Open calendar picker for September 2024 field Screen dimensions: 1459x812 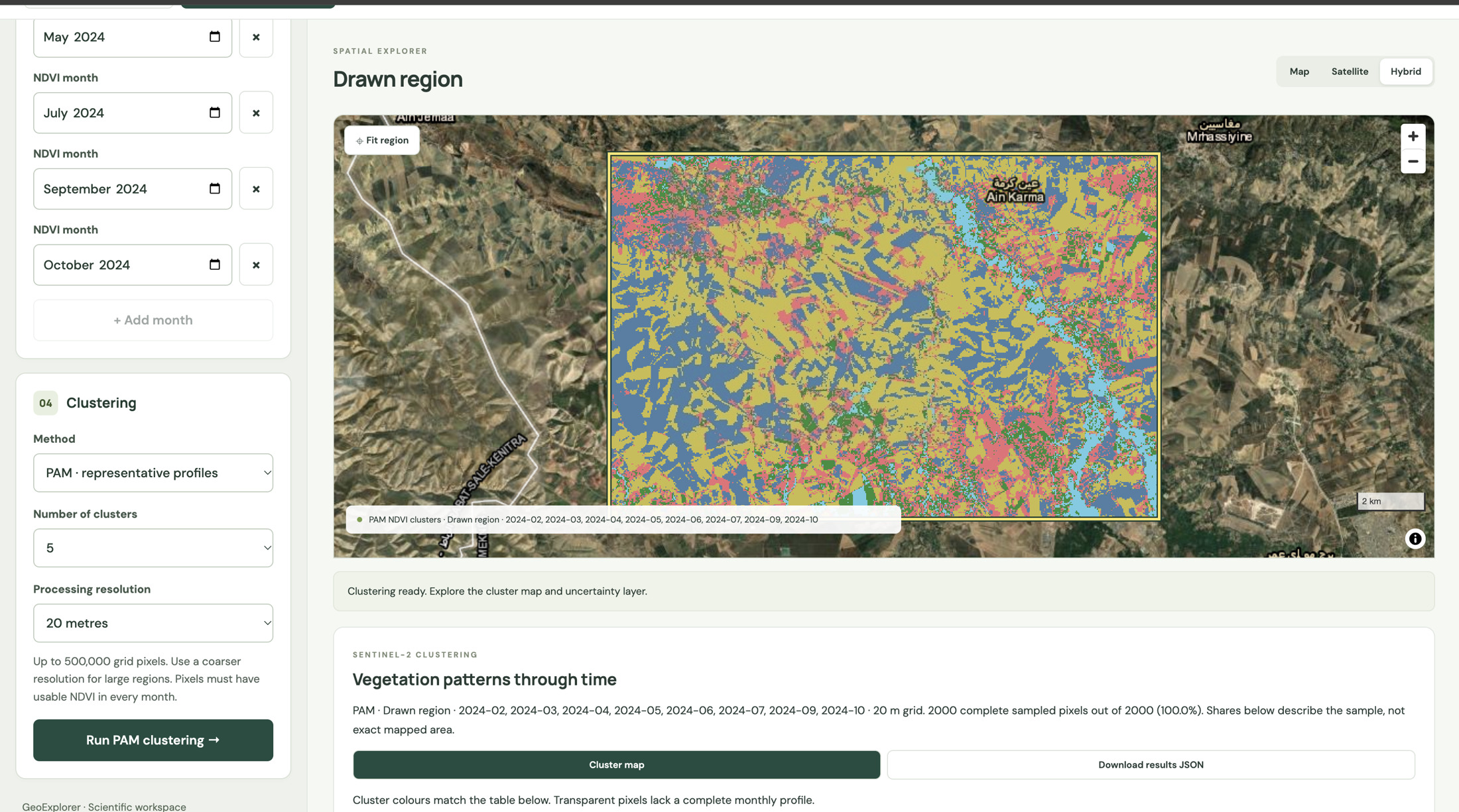pos(214,189)
